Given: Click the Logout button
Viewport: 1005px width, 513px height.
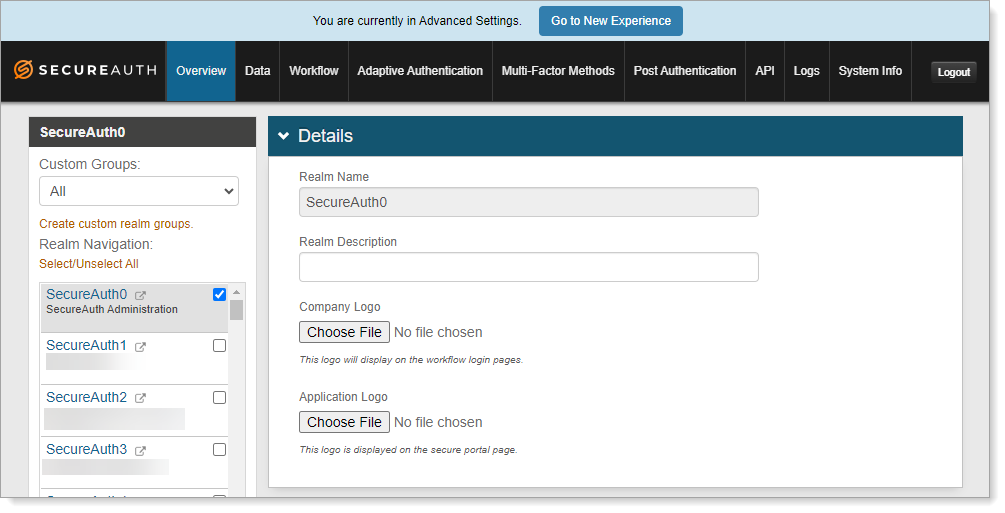Looking at the screenshot, I should [x=953, y=72].
